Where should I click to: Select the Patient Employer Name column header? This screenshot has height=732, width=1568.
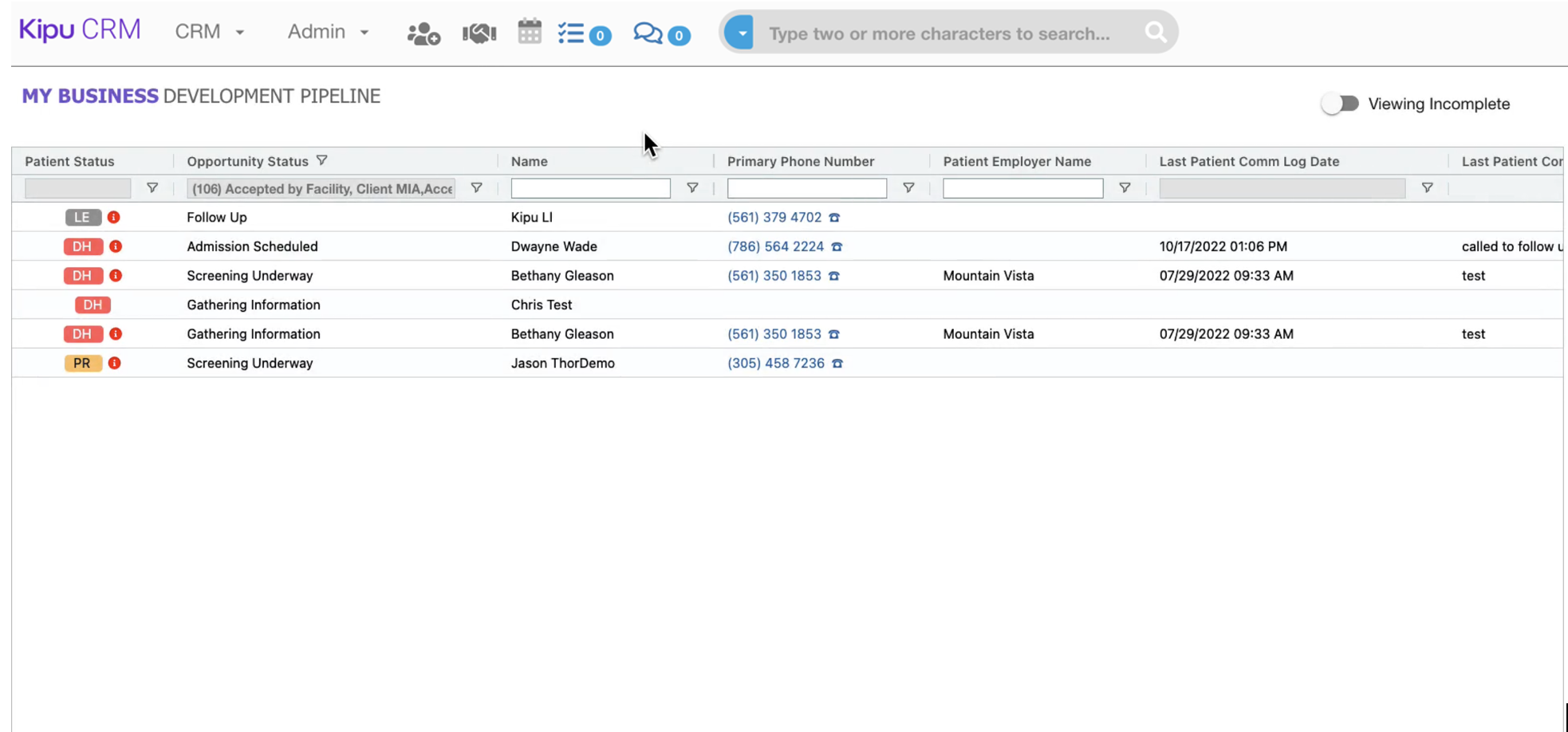coord(1017,161)
